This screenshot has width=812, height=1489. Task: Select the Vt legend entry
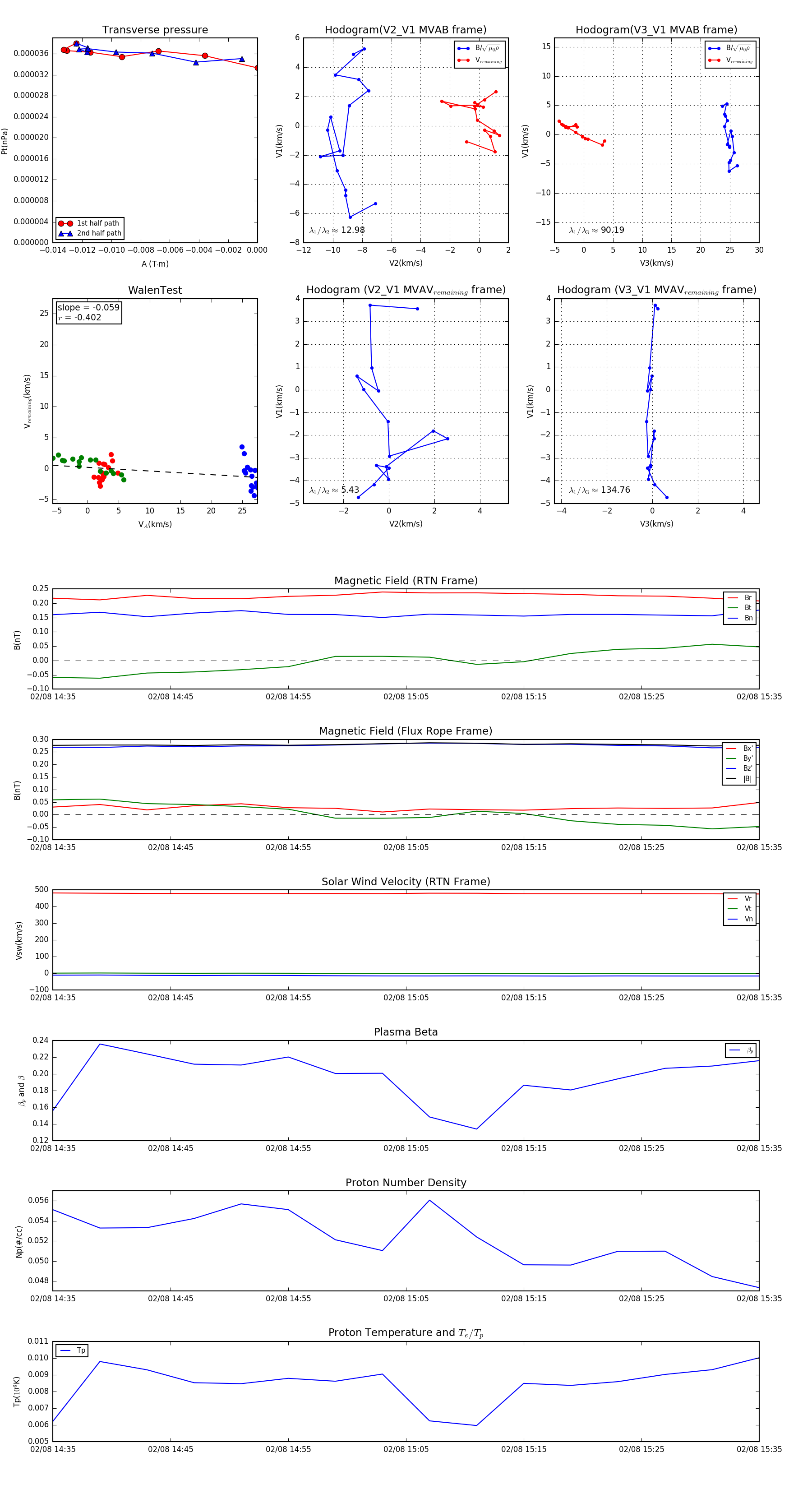click(740, 909)
